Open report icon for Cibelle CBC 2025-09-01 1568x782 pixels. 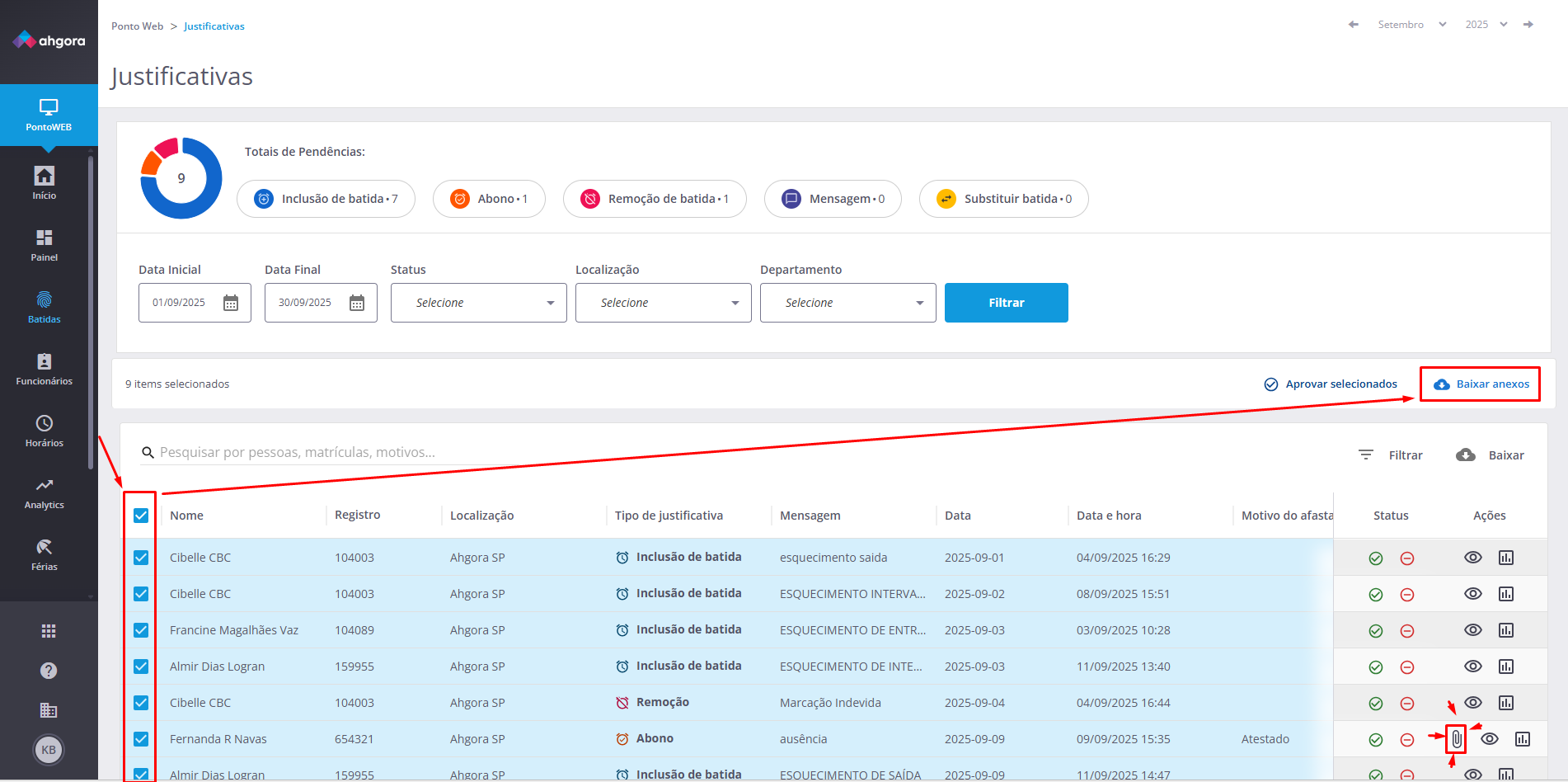[1506, 558]
